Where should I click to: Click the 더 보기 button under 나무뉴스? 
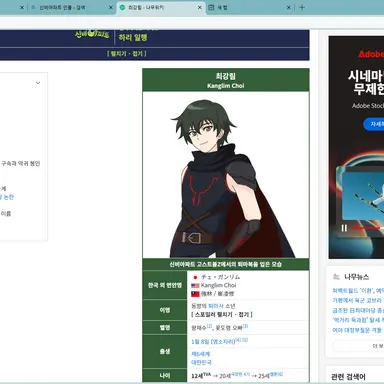pyautogui.click(x=359, y=346)
